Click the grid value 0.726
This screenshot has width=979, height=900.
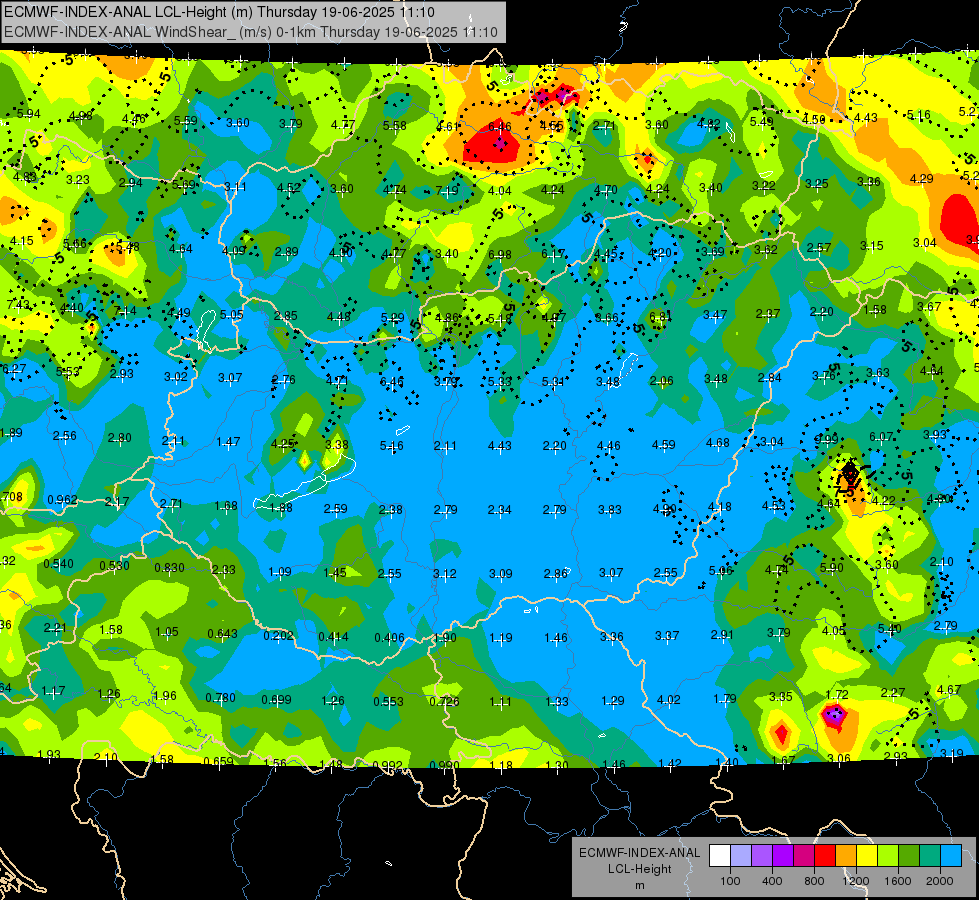pyautogui.click(x=445, y=701)
